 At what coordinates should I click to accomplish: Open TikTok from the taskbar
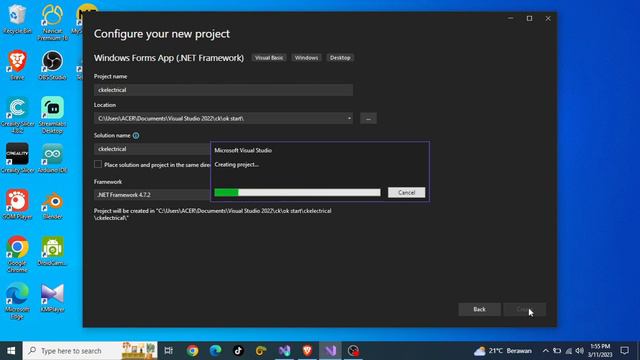click(238, 351)
